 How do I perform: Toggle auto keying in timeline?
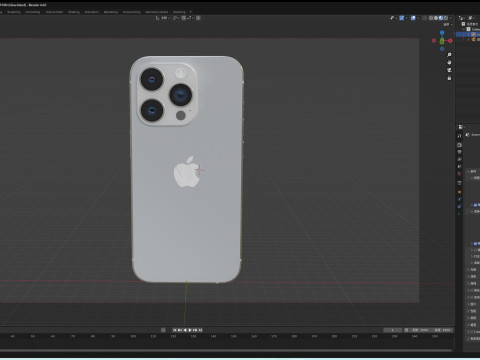click(x=163, y=330)
